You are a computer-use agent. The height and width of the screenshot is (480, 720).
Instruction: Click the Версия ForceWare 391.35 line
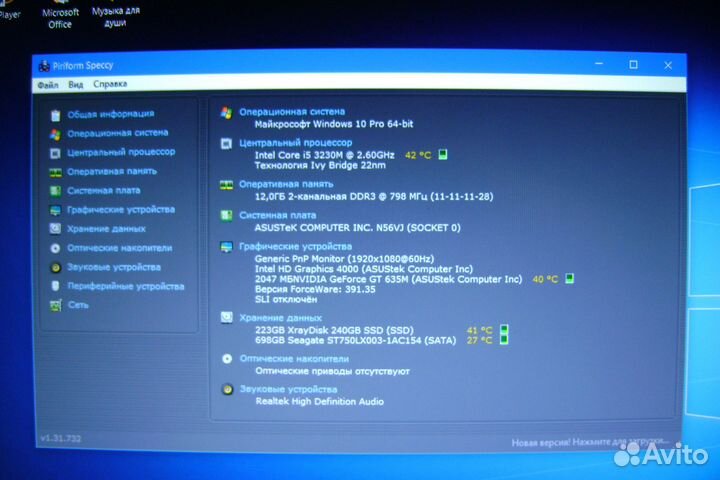coord(315,289)
